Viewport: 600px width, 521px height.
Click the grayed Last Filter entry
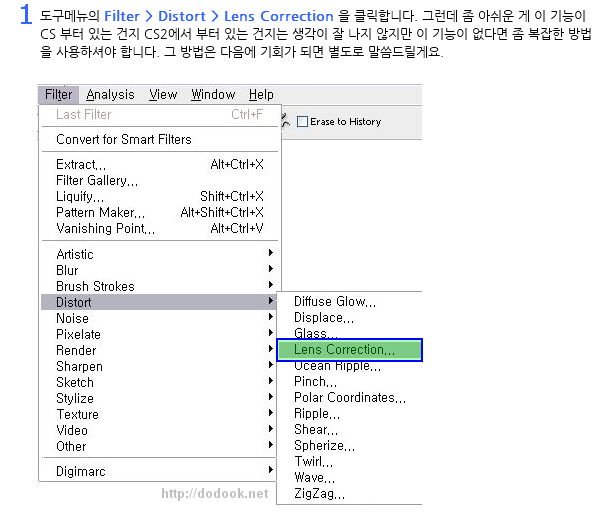tap(159, 114)
